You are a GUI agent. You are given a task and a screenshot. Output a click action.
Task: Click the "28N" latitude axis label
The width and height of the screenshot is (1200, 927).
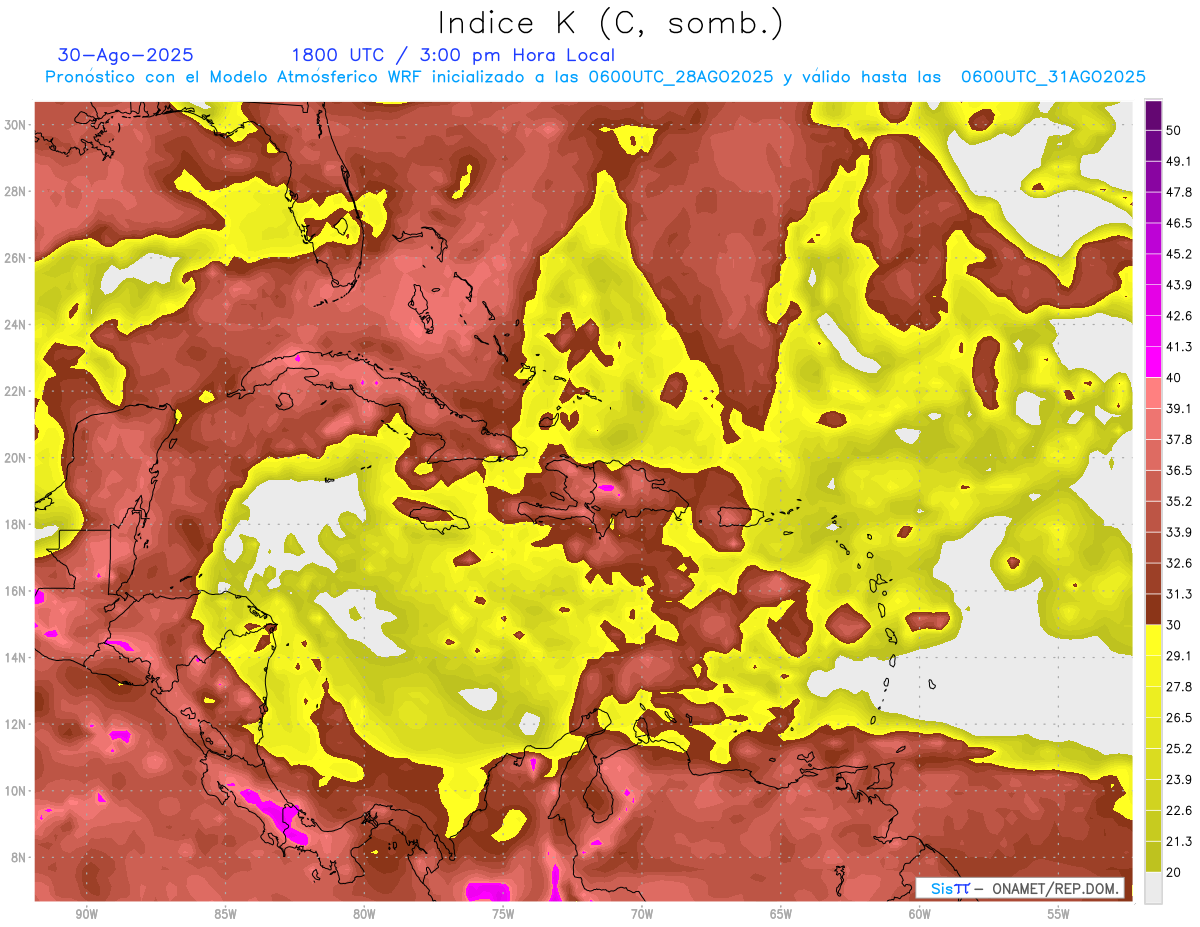tap(15, 191)
